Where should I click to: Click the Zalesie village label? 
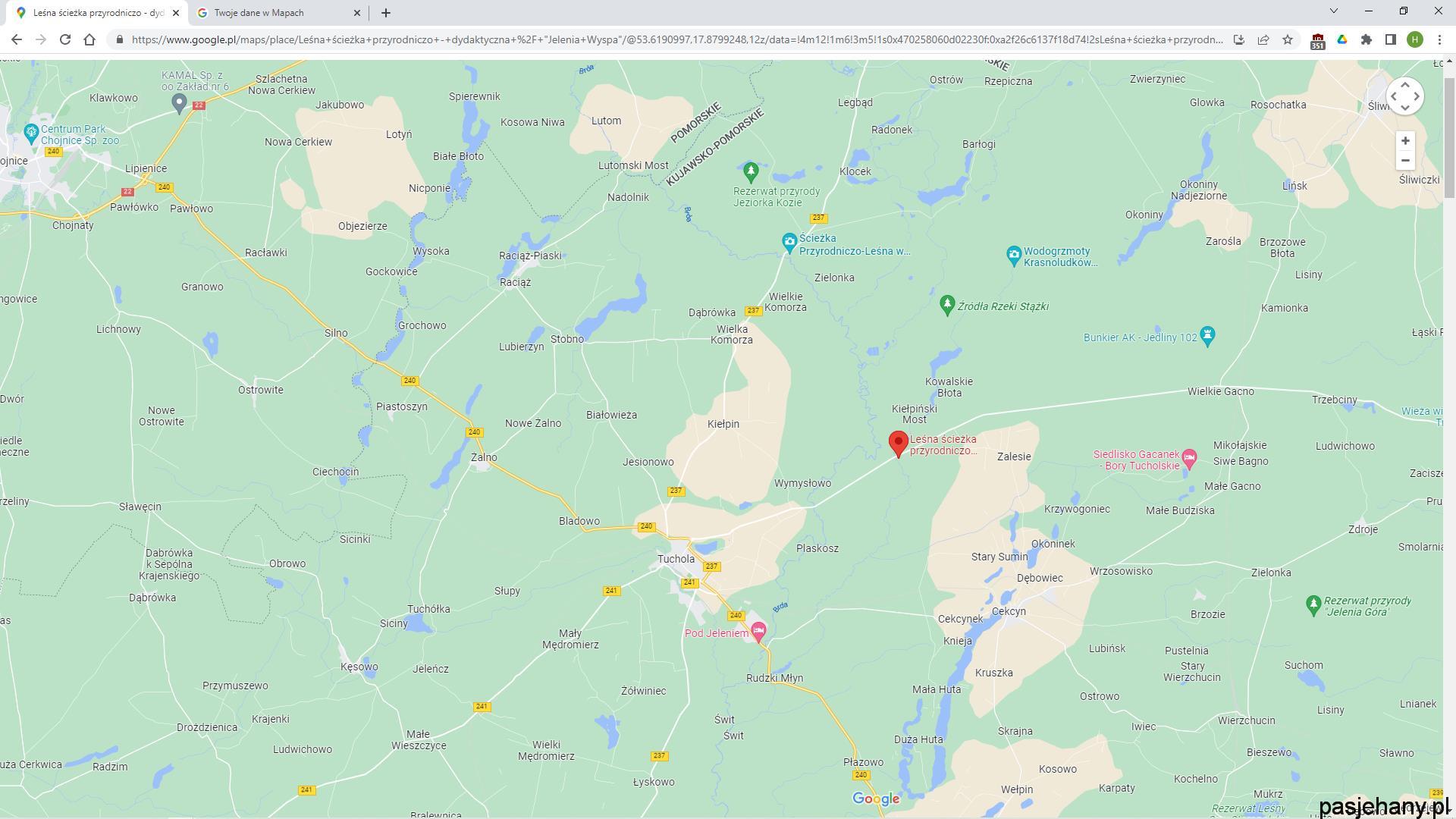click(1014, 457)
